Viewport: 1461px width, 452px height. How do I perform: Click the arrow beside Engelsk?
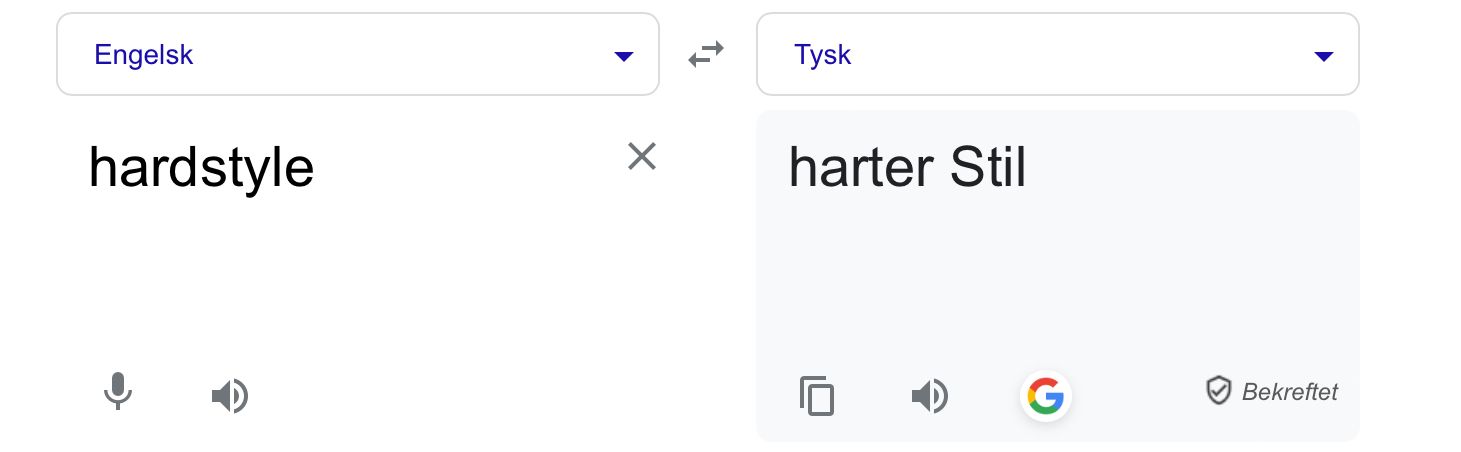pos(624,56)
